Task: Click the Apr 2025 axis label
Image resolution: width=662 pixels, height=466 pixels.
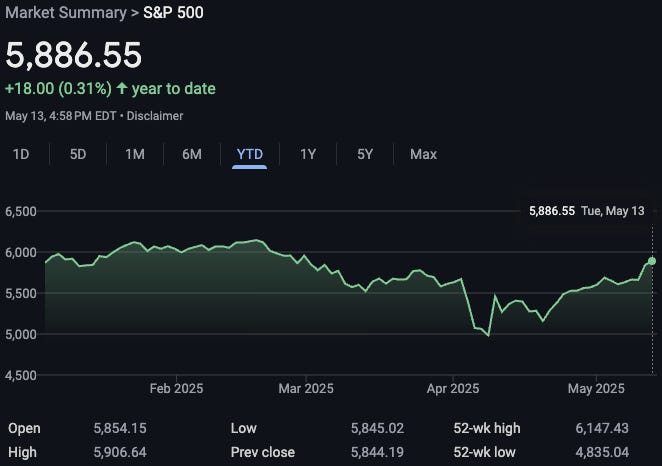Action: (x=453, y=388)
